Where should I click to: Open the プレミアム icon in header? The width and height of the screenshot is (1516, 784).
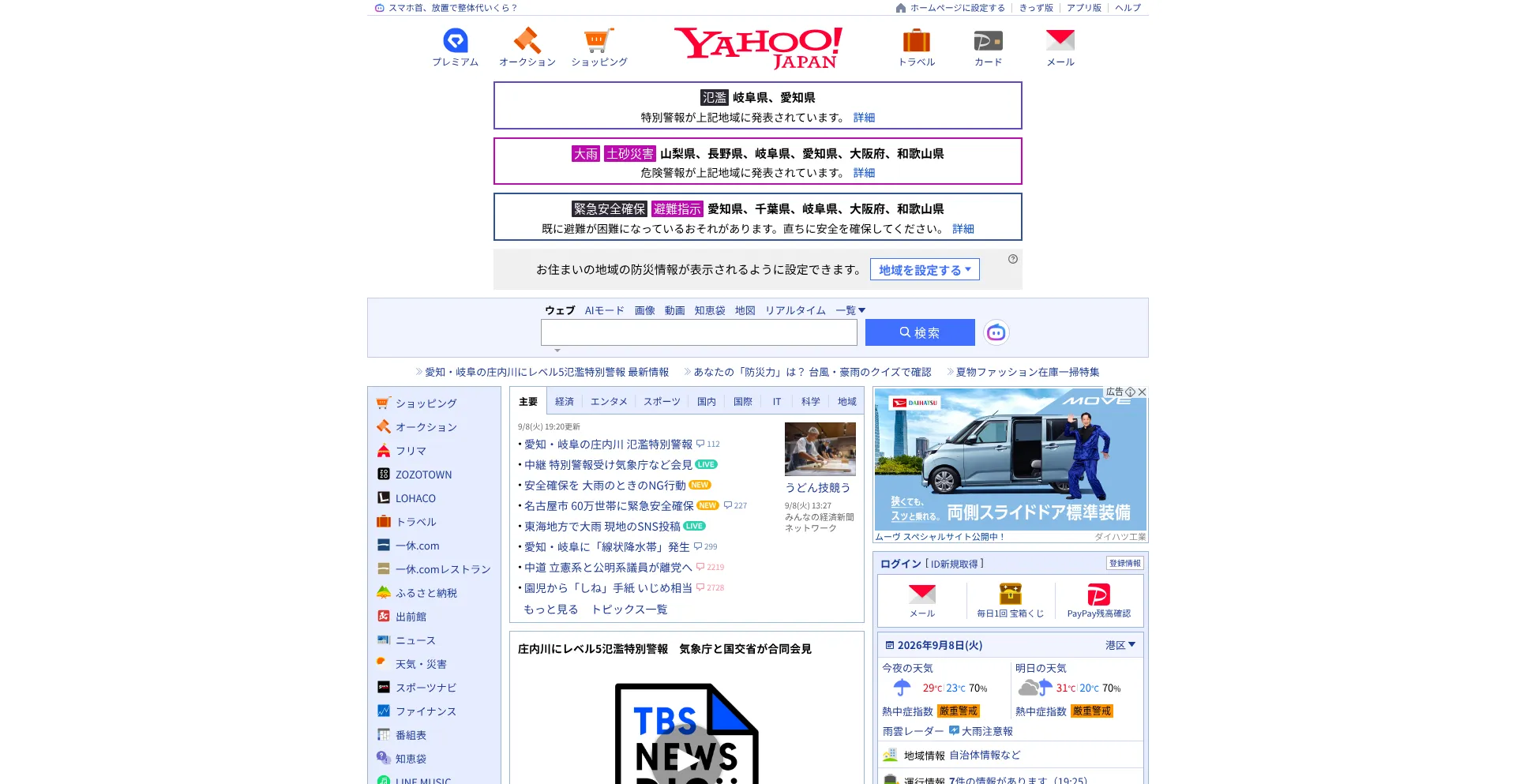tap(456, 40)
